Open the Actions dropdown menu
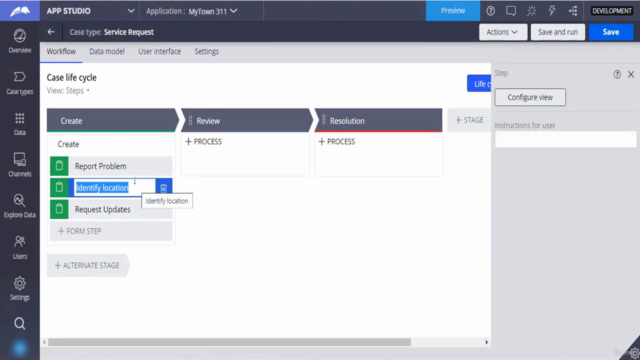 503,32
